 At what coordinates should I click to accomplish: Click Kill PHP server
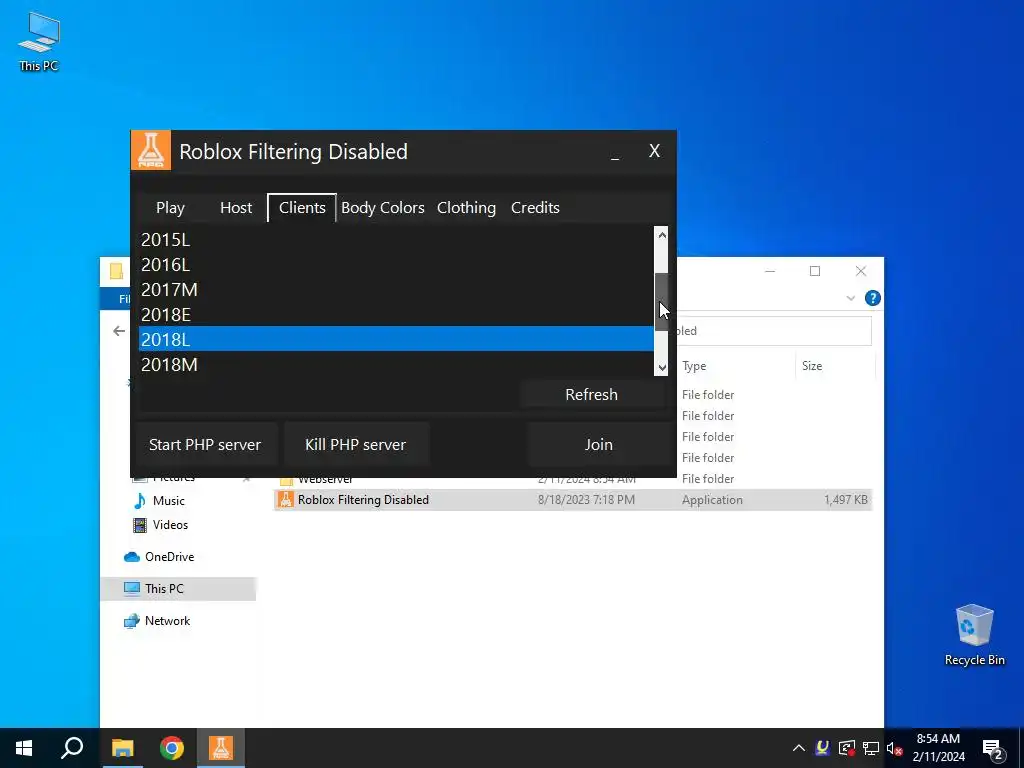pyautogui.click(x=356, y=445)
